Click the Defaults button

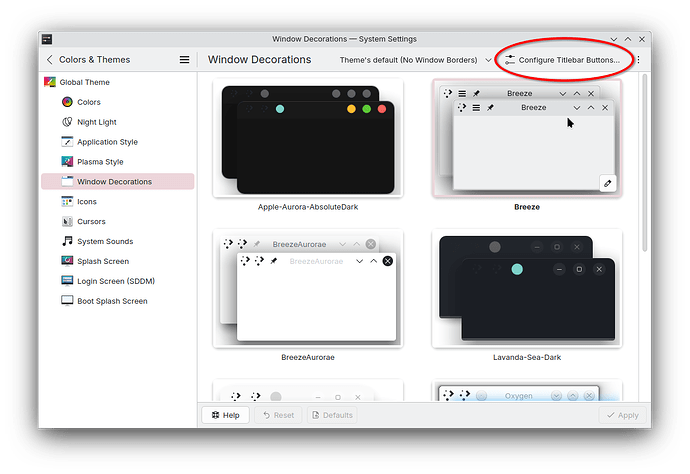(x=332, y=415)
